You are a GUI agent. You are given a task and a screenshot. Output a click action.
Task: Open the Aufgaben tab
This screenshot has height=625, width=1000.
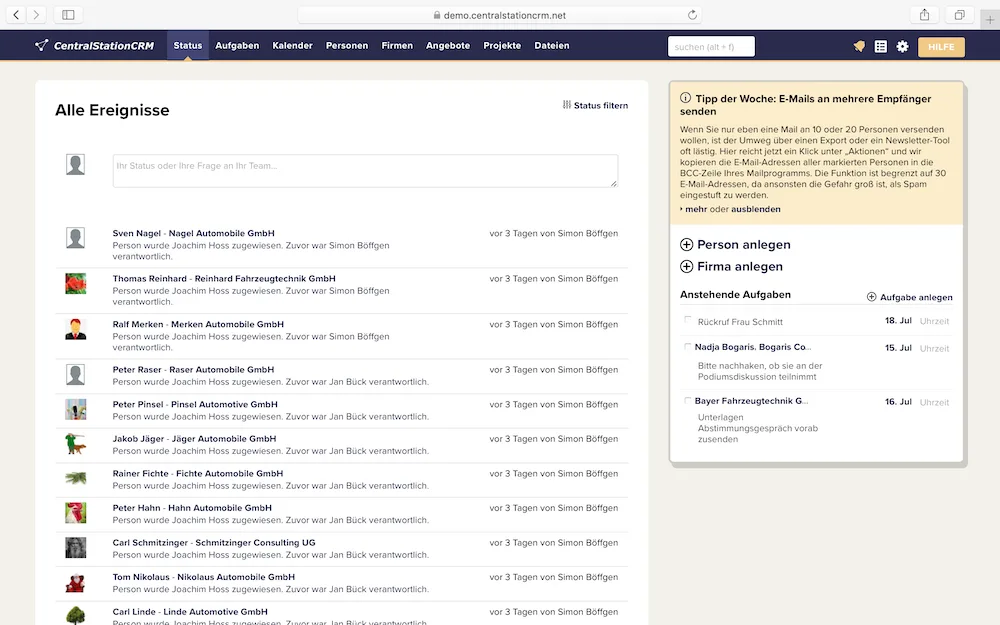237,45
